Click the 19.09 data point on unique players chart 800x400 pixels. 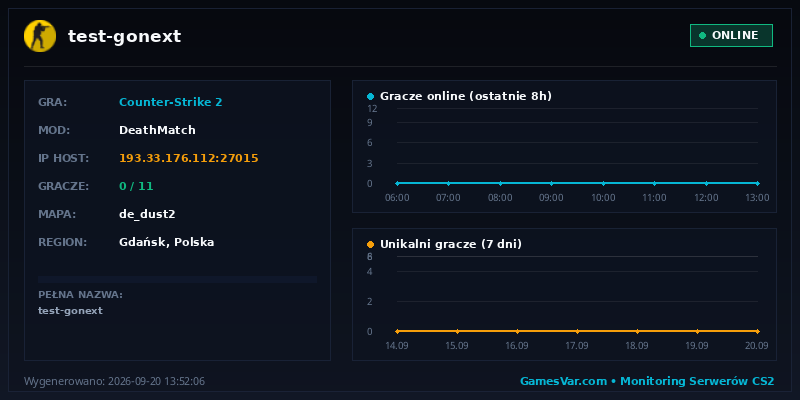697,331
